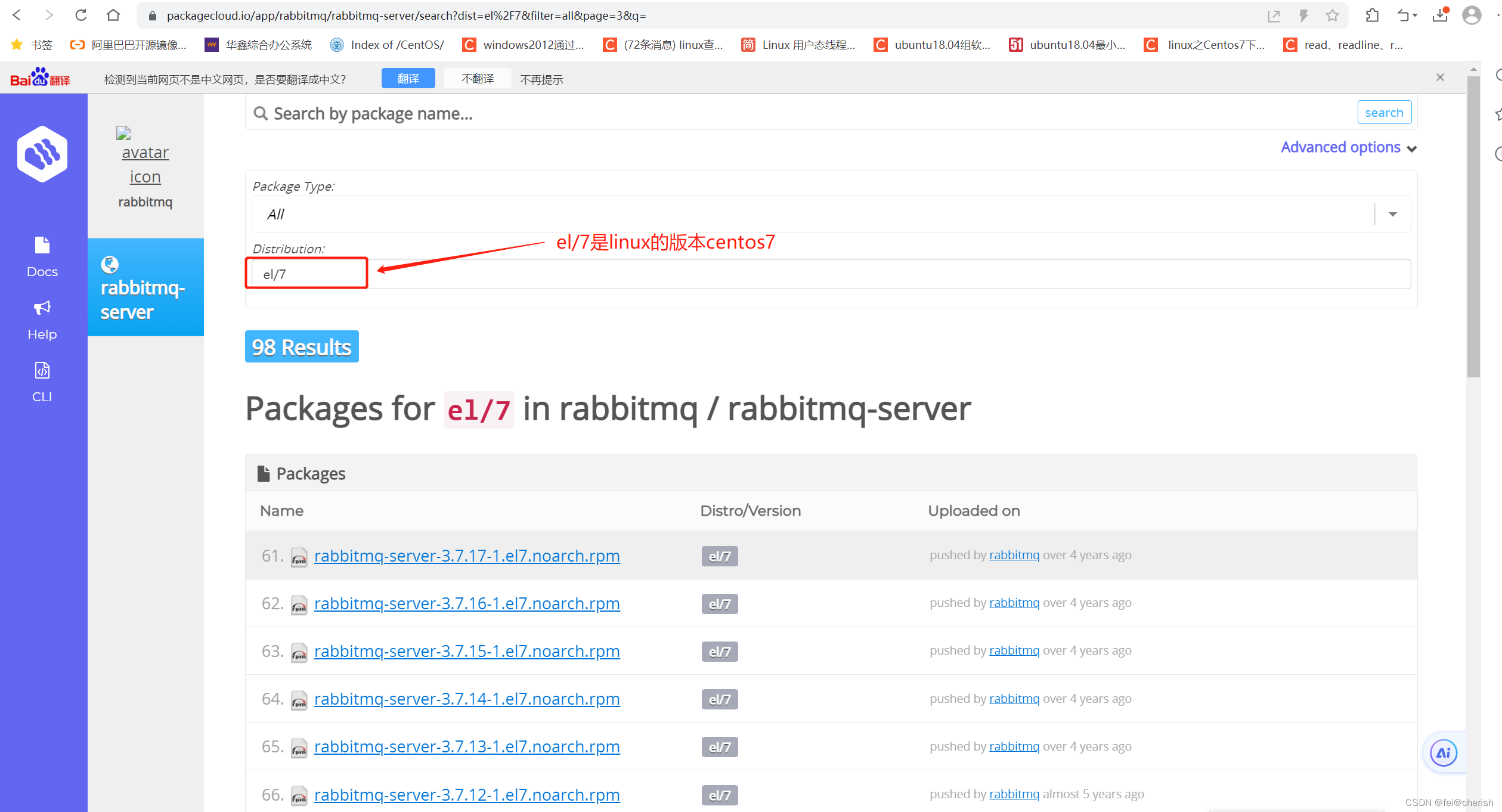Click the lightning bolt icon in address bar
The width and height of the screenshot is (1502, 812).
(x=1303, y=16)
